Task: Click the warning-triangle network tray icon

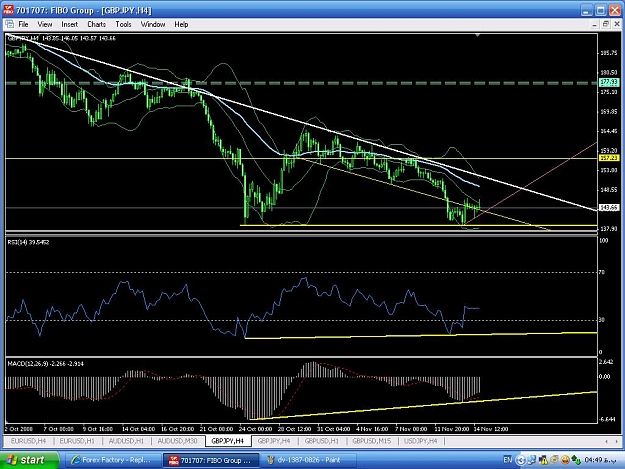Action: click(542, 460)
